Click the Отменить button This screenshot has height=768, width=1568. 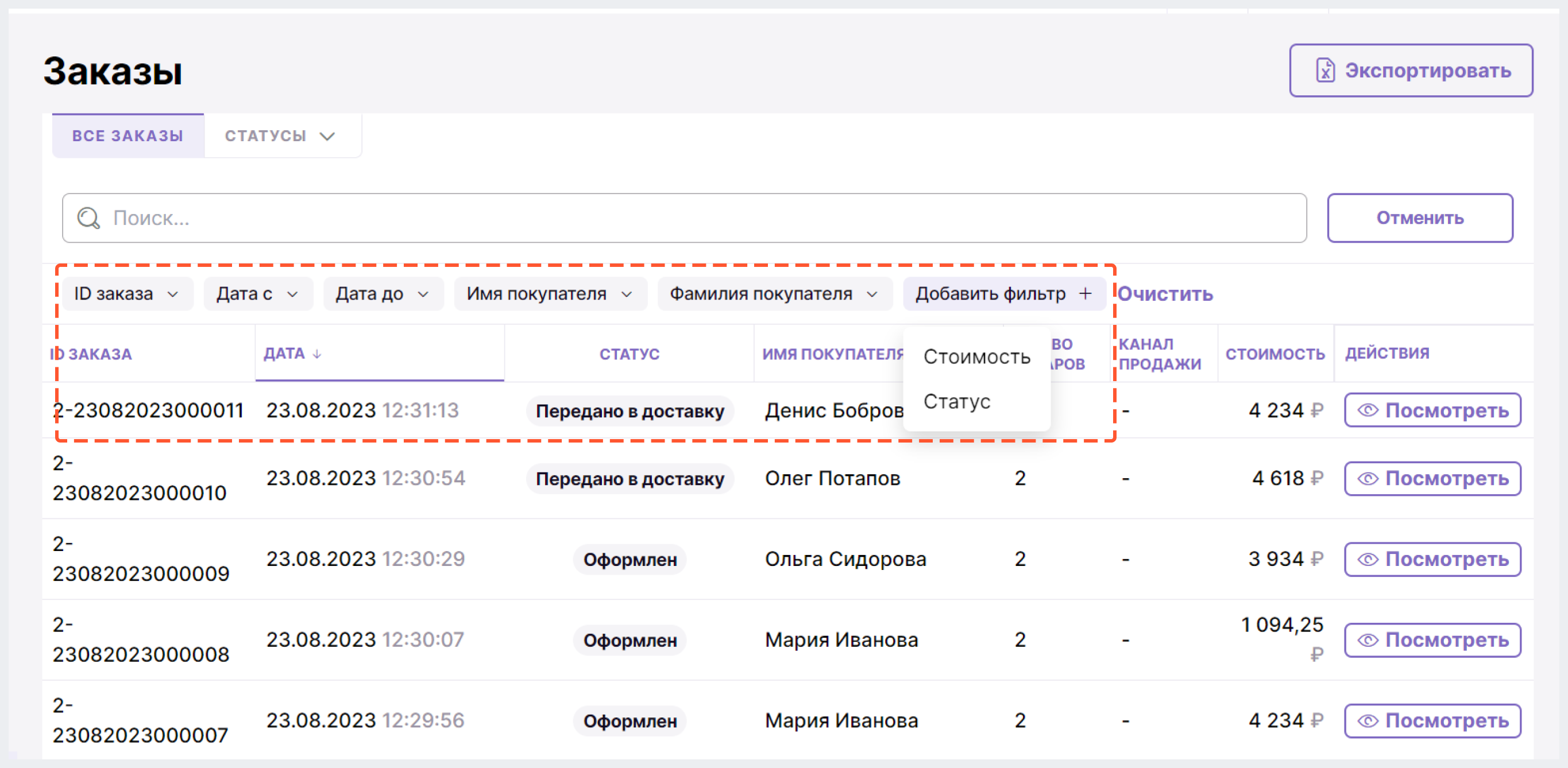point(1419,218)
